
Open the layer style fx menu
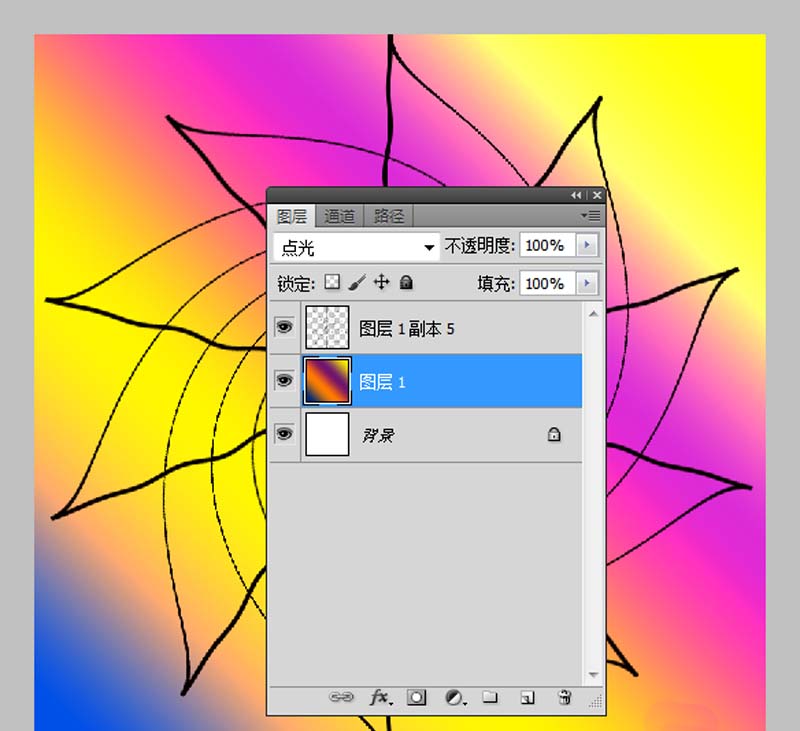pyautogui.click(x=381, y=697)
